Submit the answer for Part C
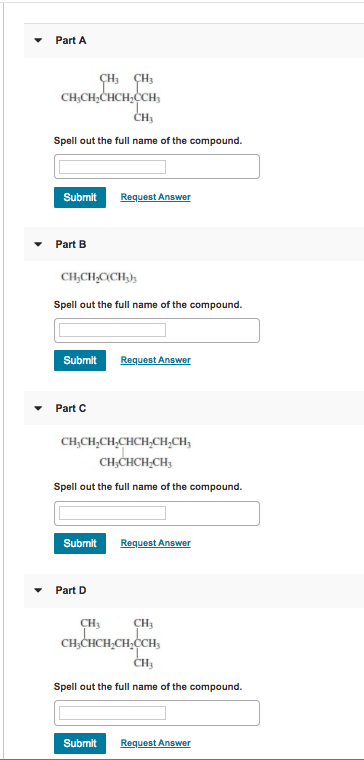The height and width of the screenshot is (760, 364). (x=80, y=543)
